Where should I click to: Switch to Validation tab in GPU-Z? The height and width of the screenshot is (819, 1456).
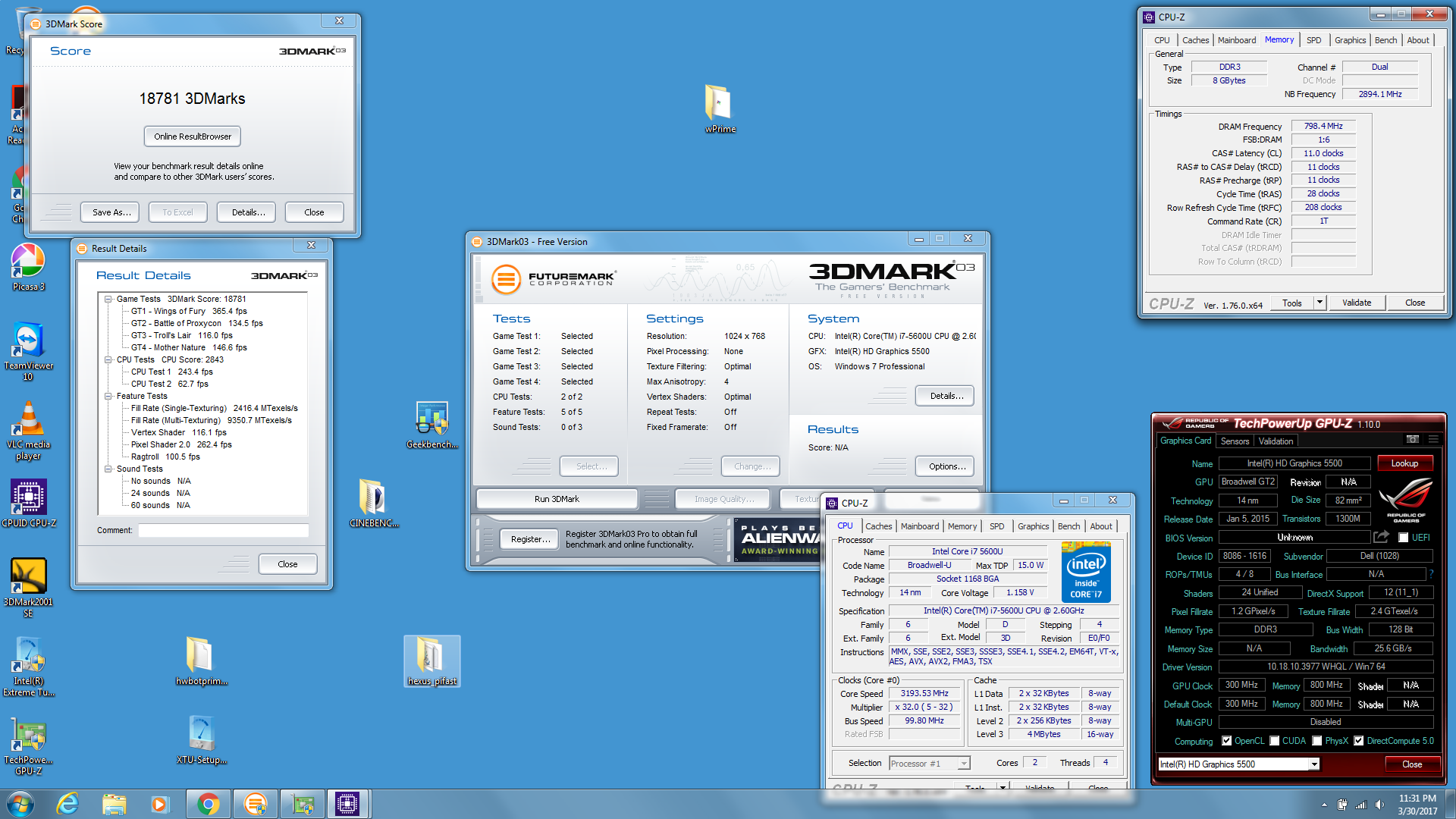click(1276, 441)
